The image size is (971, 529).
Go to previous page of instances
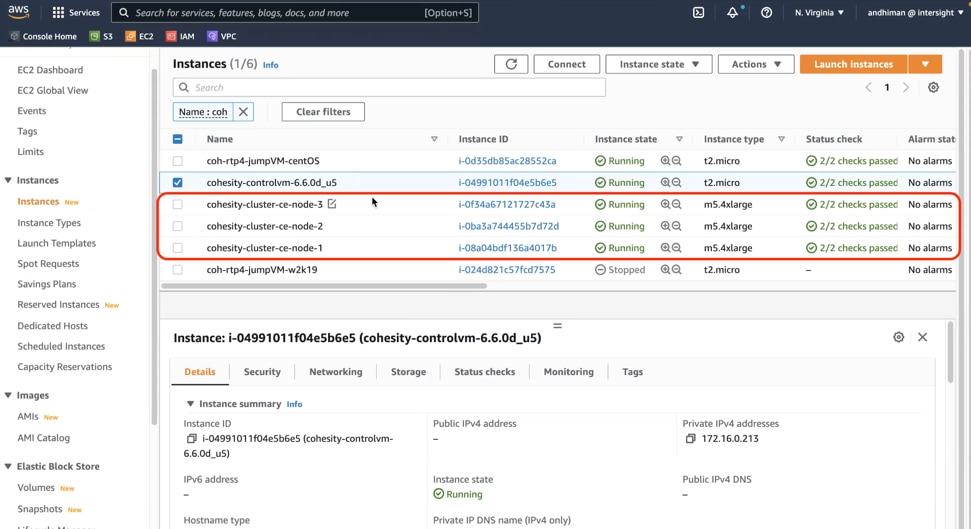[868, 87]
